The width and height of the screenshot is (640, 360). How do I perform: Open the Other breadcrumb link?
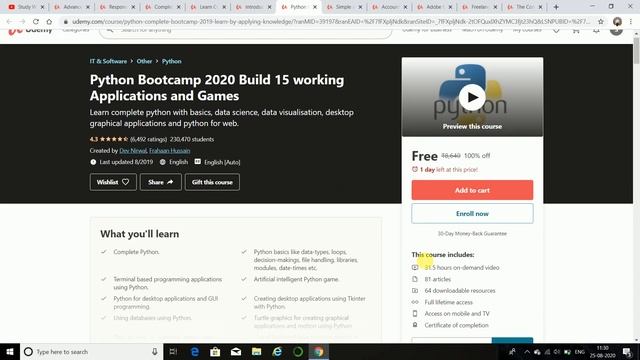pos(144,61)
